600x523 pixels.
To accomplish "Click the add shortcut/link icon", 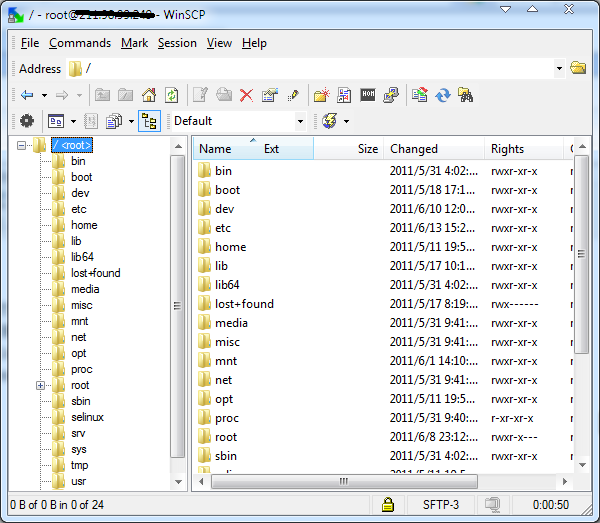I will point(344,95).
